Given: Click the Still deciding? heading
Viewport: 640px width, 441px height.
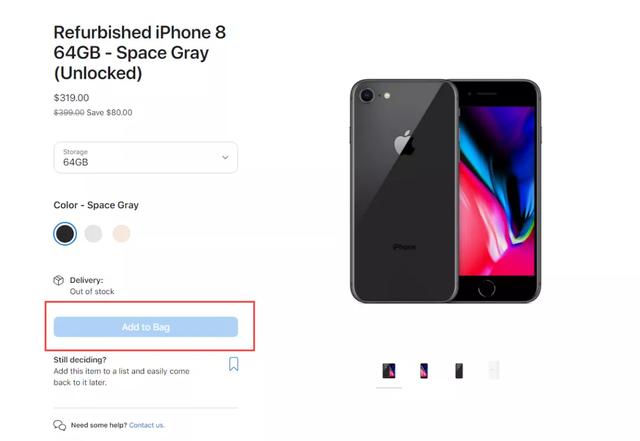Looking at the screenshot, I should [80, 360].
